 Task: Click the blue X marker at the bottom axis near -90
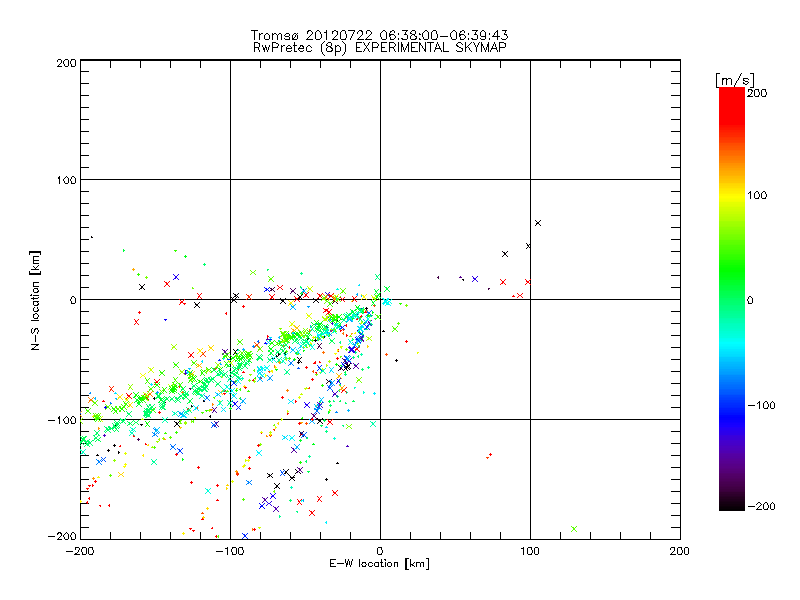coord(245,536)
